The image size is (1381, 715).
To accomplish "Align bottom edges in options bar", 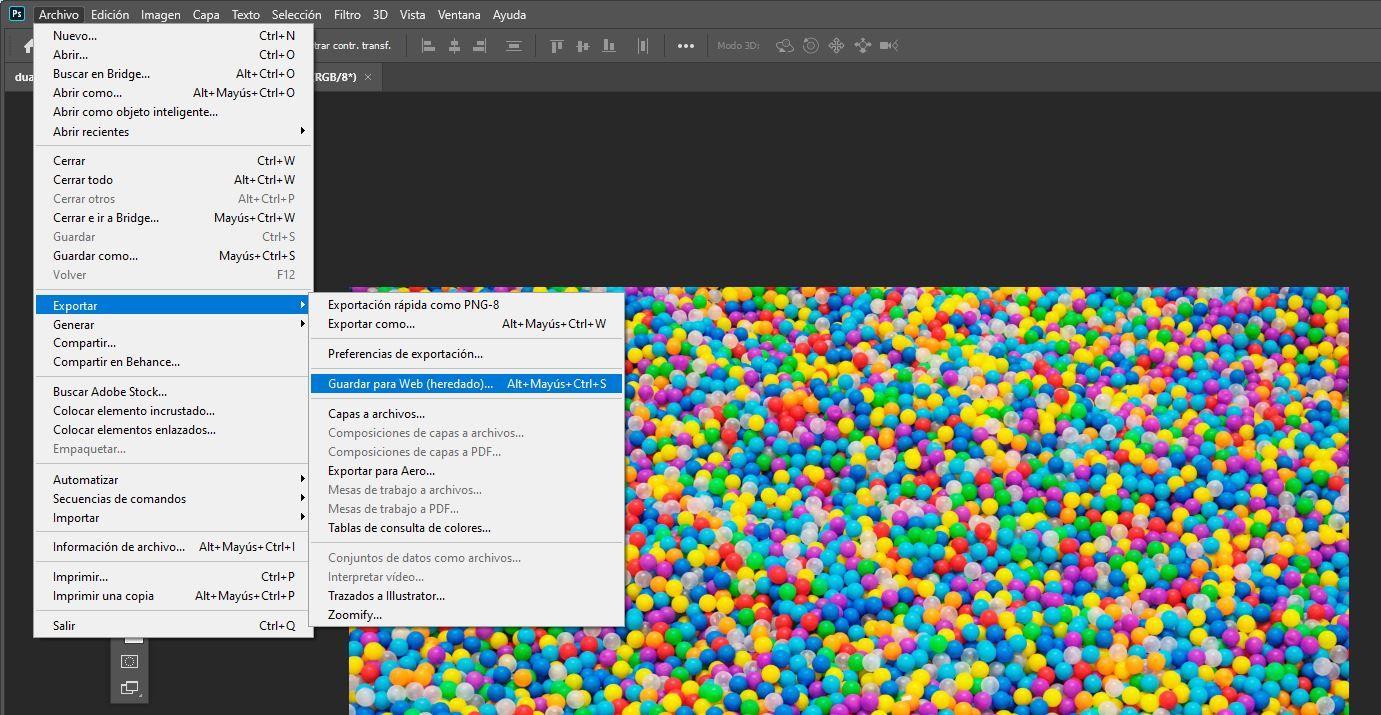I will (608, 46).
